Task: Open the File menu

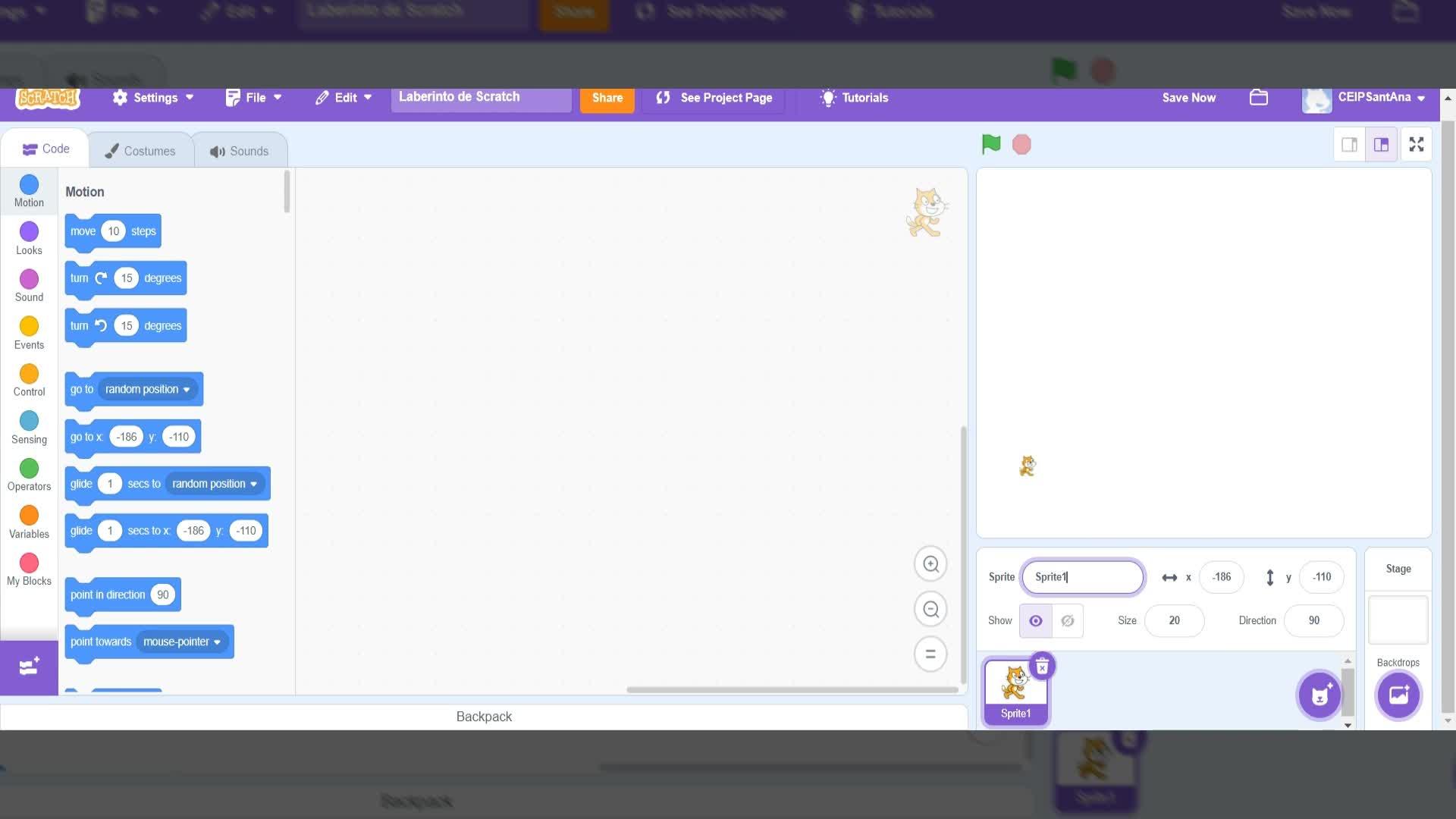Action: (x=254, y=98)
